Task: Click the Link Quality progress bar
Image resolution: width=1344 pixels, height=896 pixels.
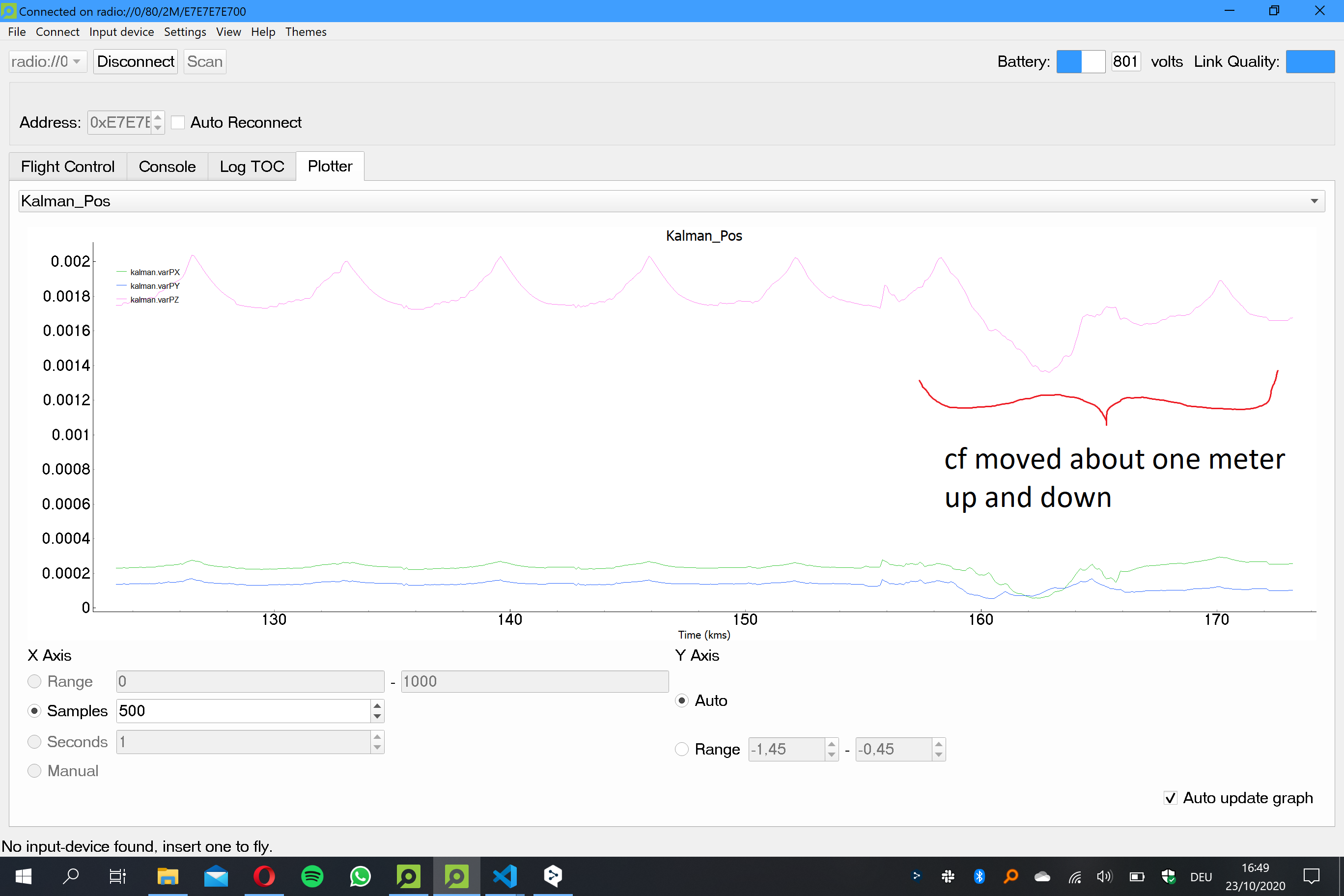Action: pos(1310,62)
